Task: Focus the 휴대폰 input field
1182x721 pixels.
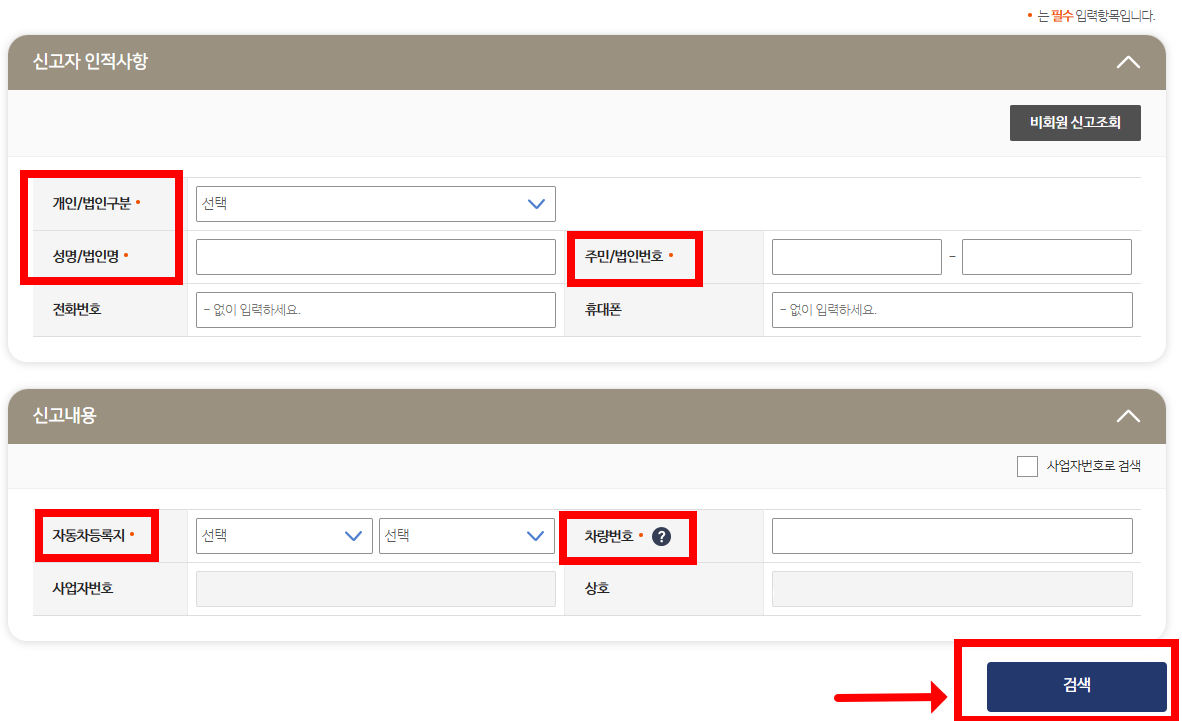Action: [952, 310]
